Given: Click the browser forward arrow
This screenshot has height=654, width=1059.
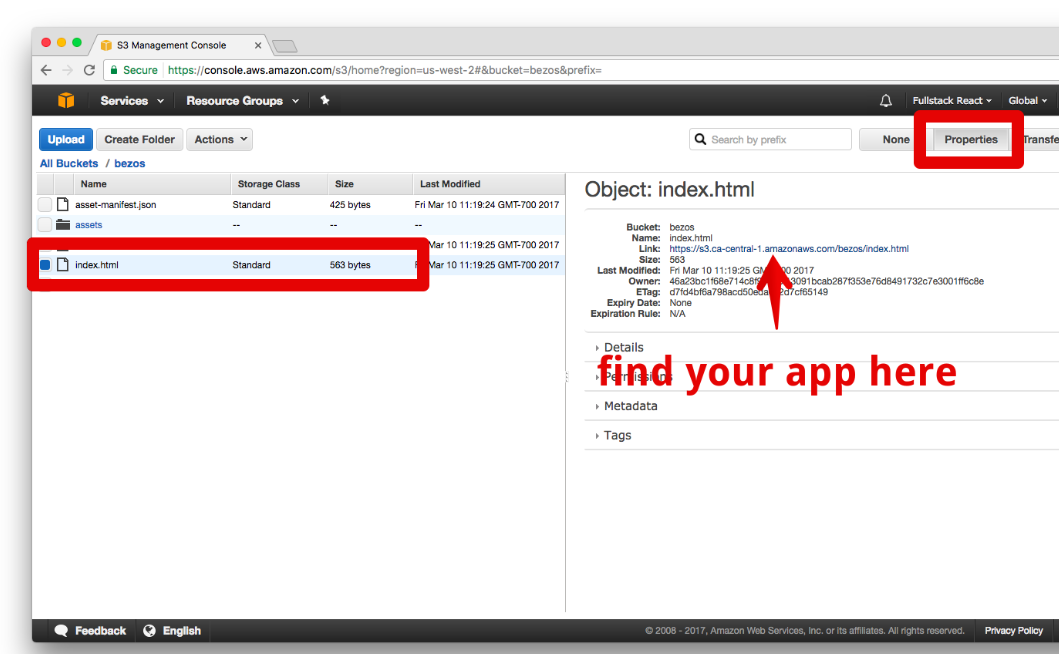Looking at the screenshot, I should [x=68, y=70].
